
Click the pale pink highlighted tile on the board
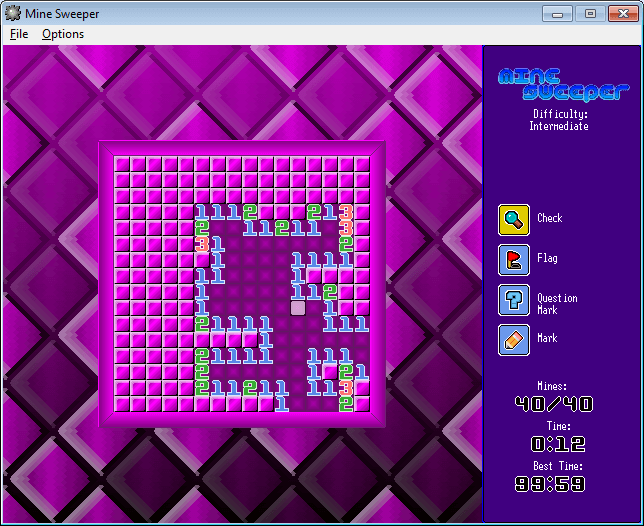click(298, 308)
